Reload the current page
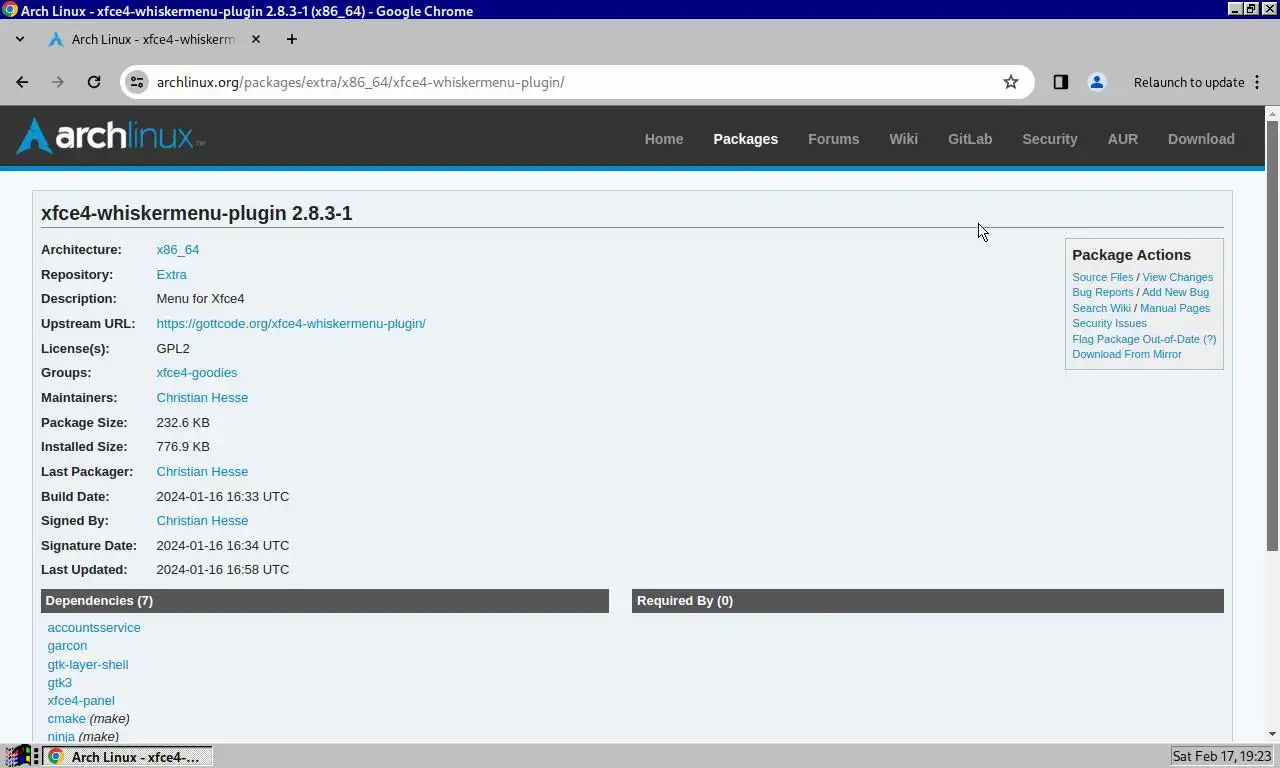 point(94,82)
